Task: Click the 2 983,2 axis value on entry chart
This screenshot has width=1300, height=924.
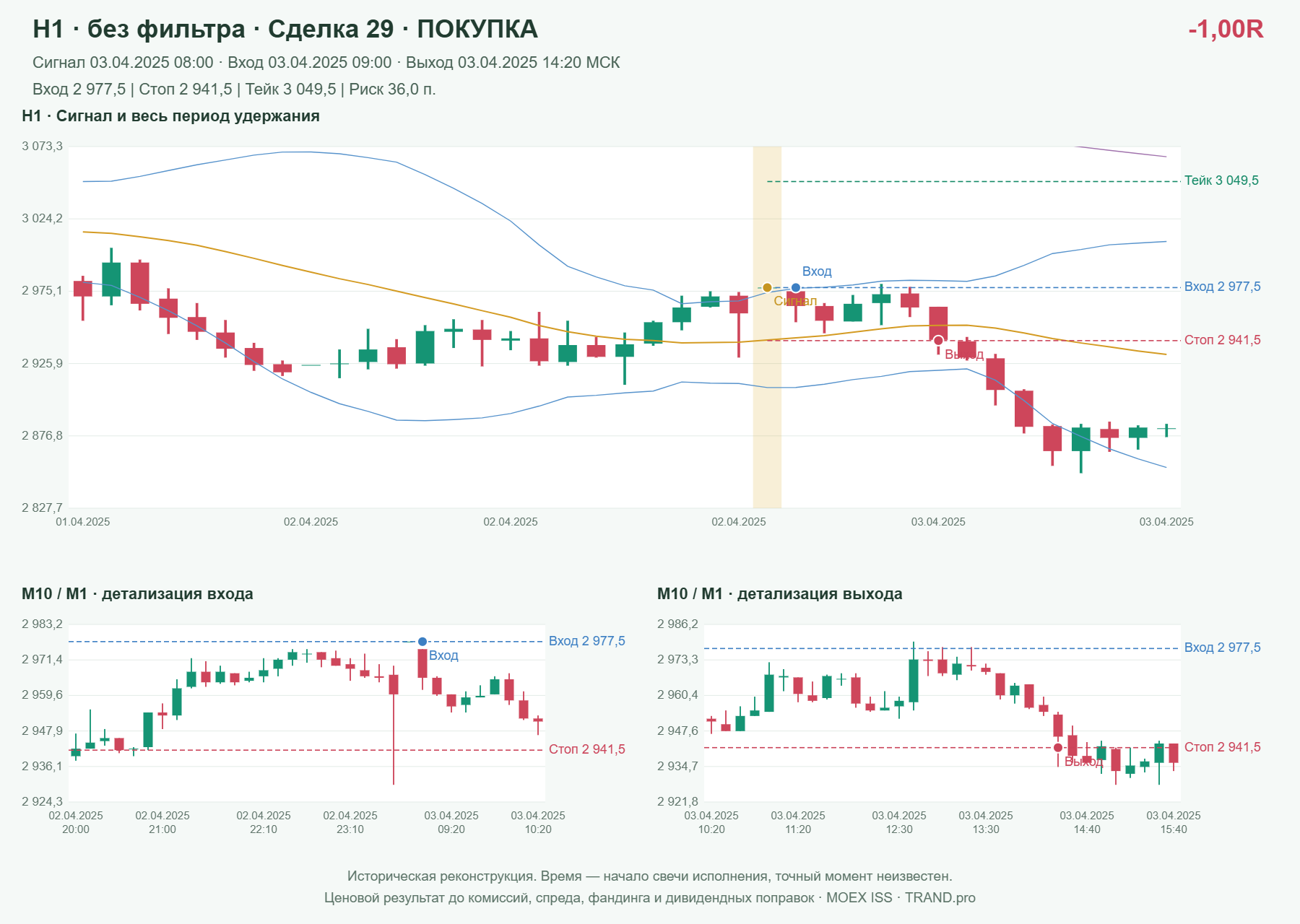Action: point(42,624)
